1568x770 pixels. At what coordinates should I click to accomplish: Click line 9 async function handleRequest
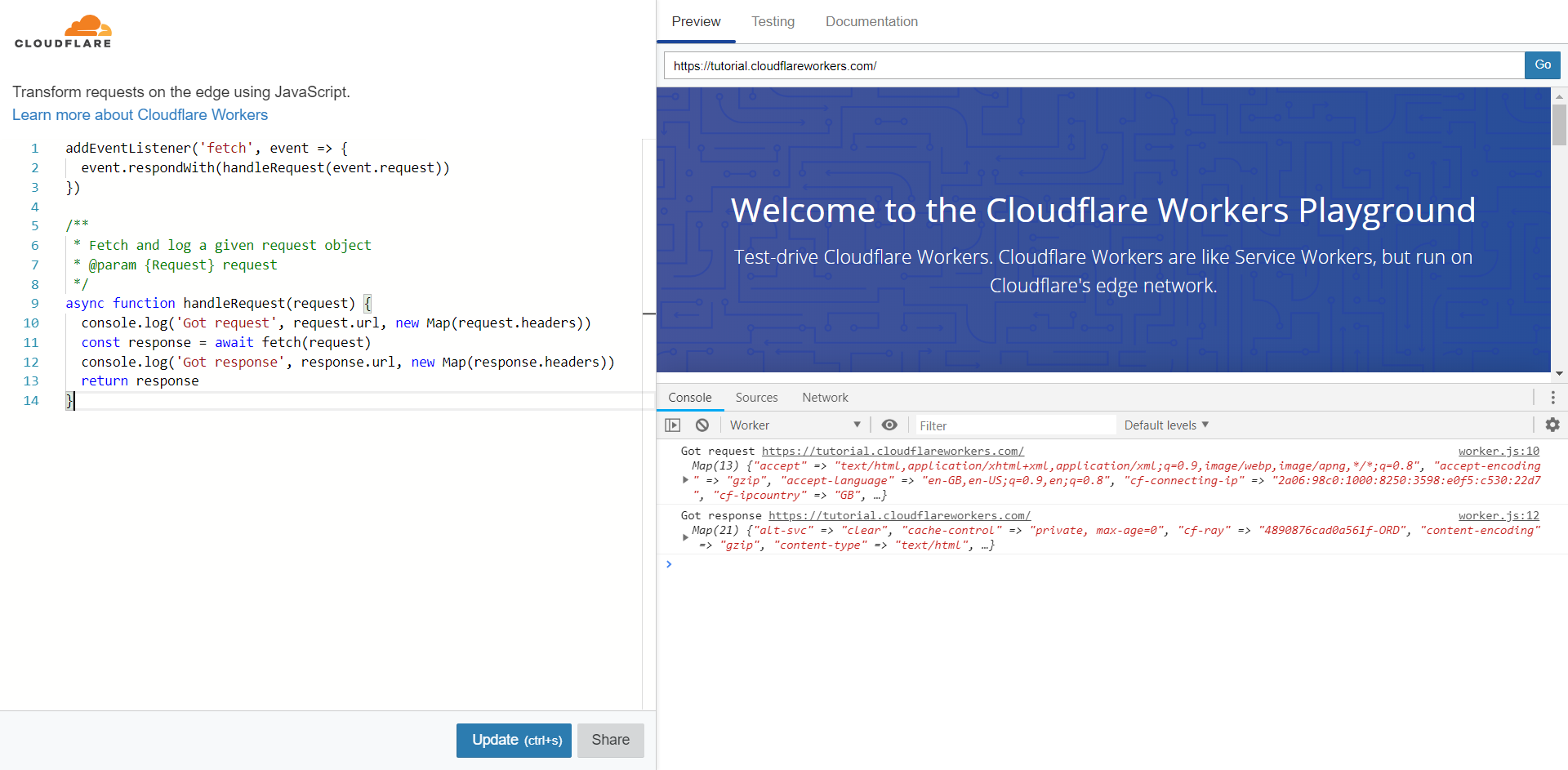pos(219,303)
